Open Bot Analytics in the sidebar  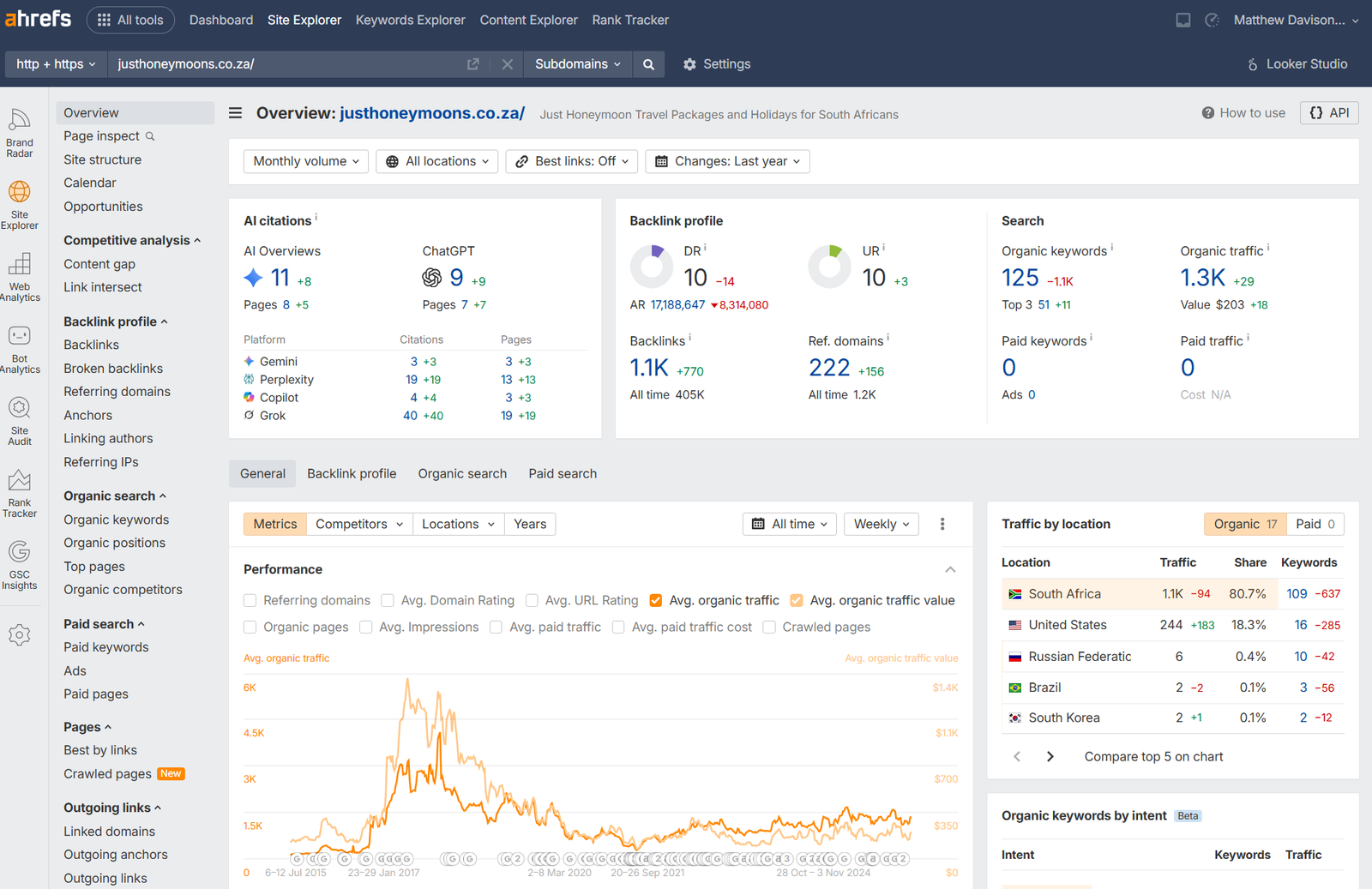20,350
